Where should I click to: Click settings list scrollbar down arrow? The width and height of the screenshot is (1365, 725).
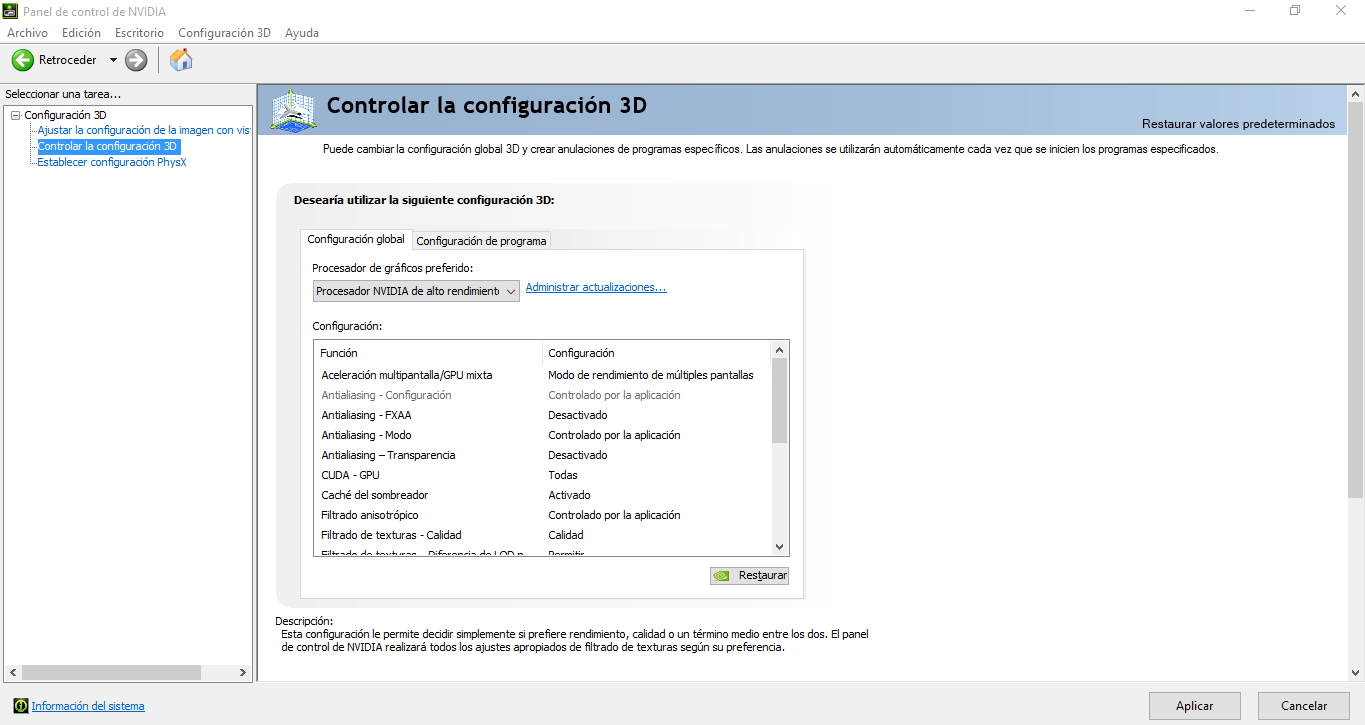click(x=780, y=547)
